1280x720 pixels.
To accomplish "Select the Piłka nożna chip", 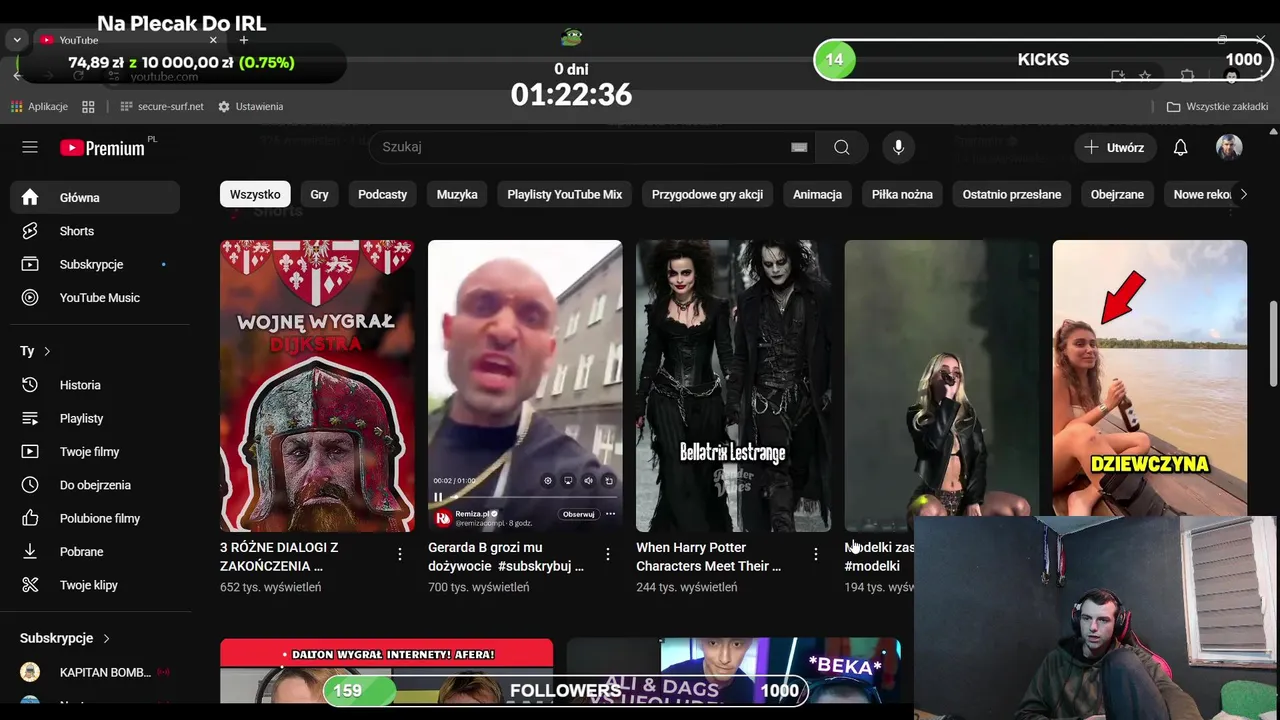I will (x=902, y=194).
